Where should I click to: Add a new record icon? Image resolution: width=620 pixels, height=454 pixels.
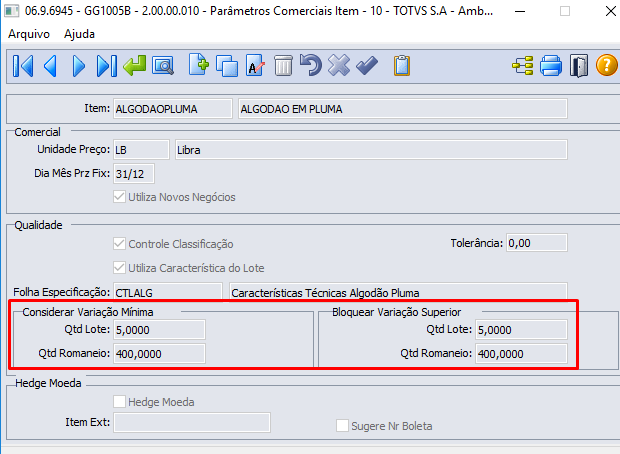tap(198, 64)
